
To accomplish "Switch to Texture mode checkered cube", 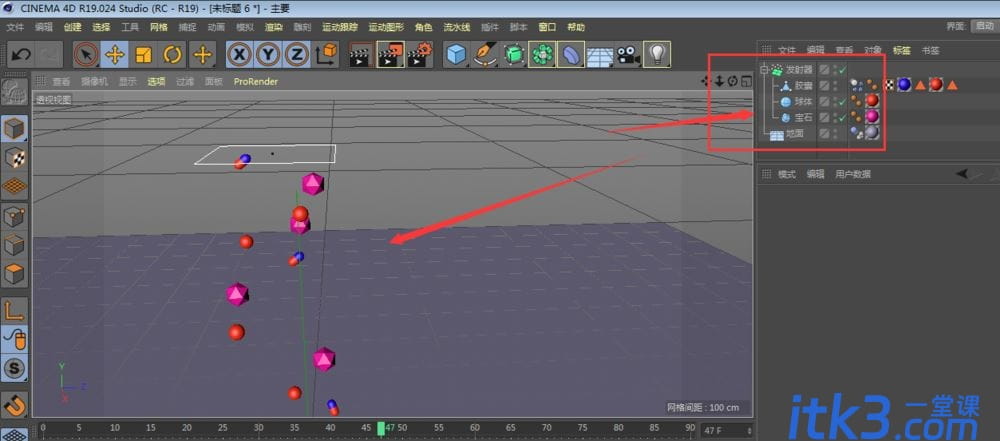I will click(15, 158).
